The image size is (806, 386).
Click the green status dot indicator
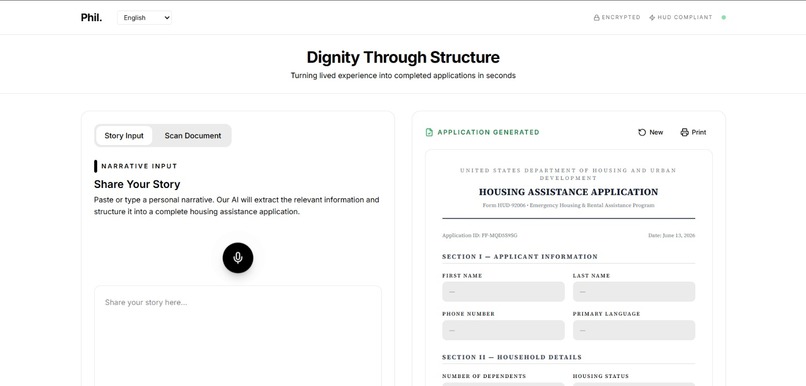click(724, 17)
